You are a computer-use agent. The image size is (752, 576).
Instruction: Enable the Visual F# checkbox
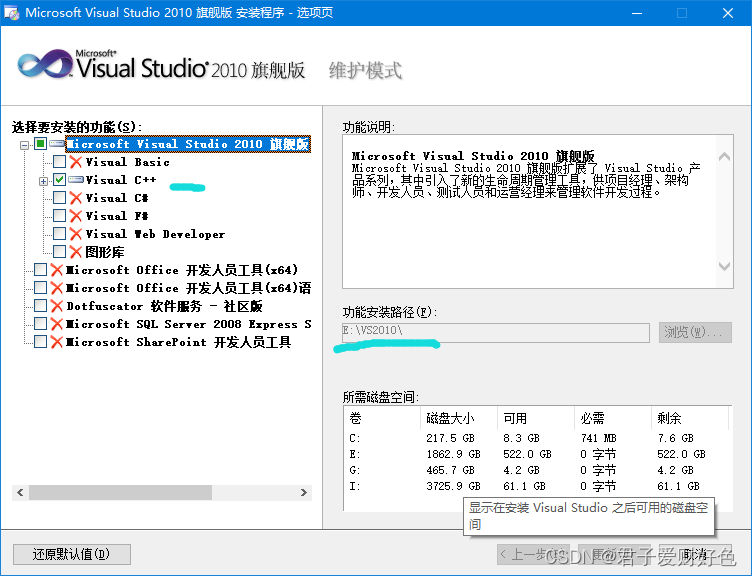pos(59,216)
